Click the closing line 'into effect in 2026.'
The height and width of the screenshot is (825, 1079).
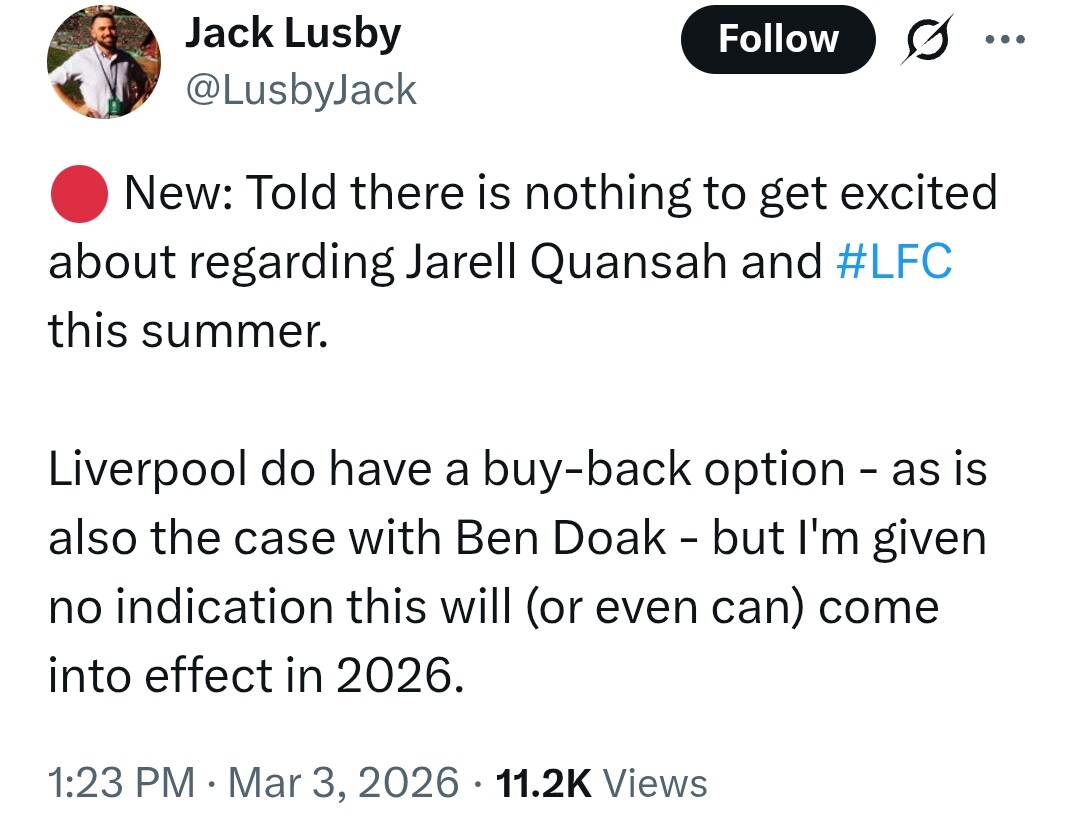click(x=256, y=677)
